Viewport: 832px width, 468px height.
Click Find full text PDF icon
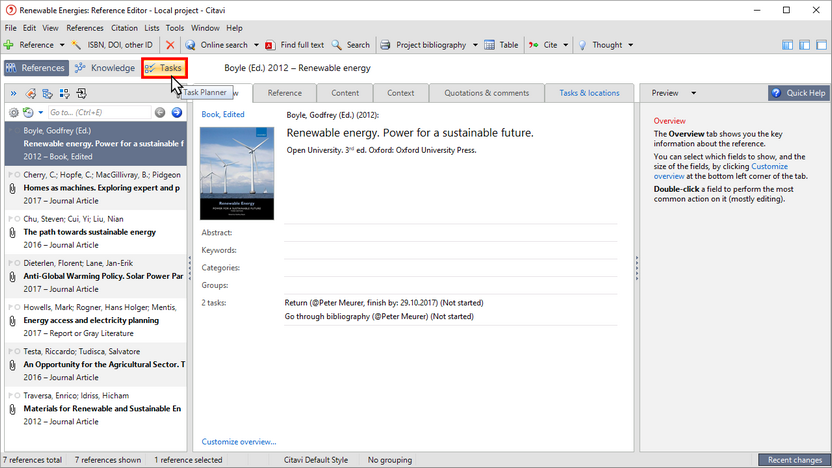tap(270, 45)
